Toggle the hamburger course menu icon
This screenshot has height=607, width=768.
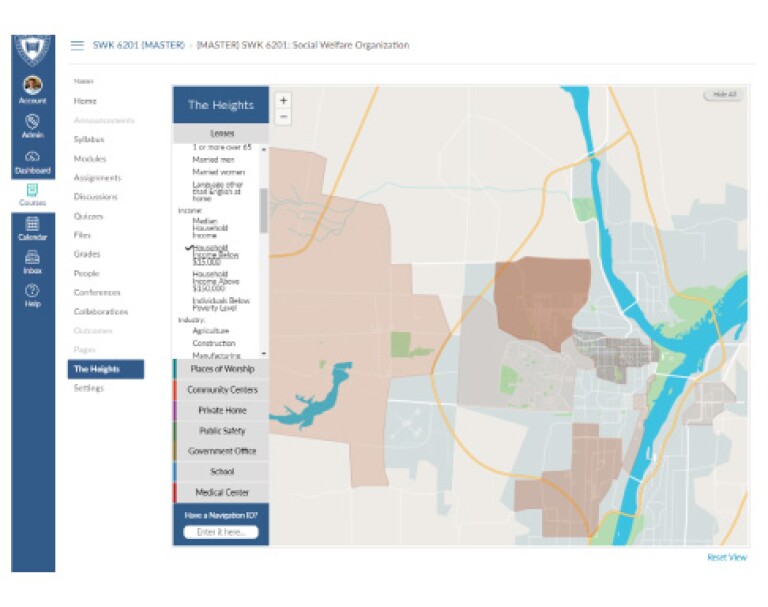77,45
